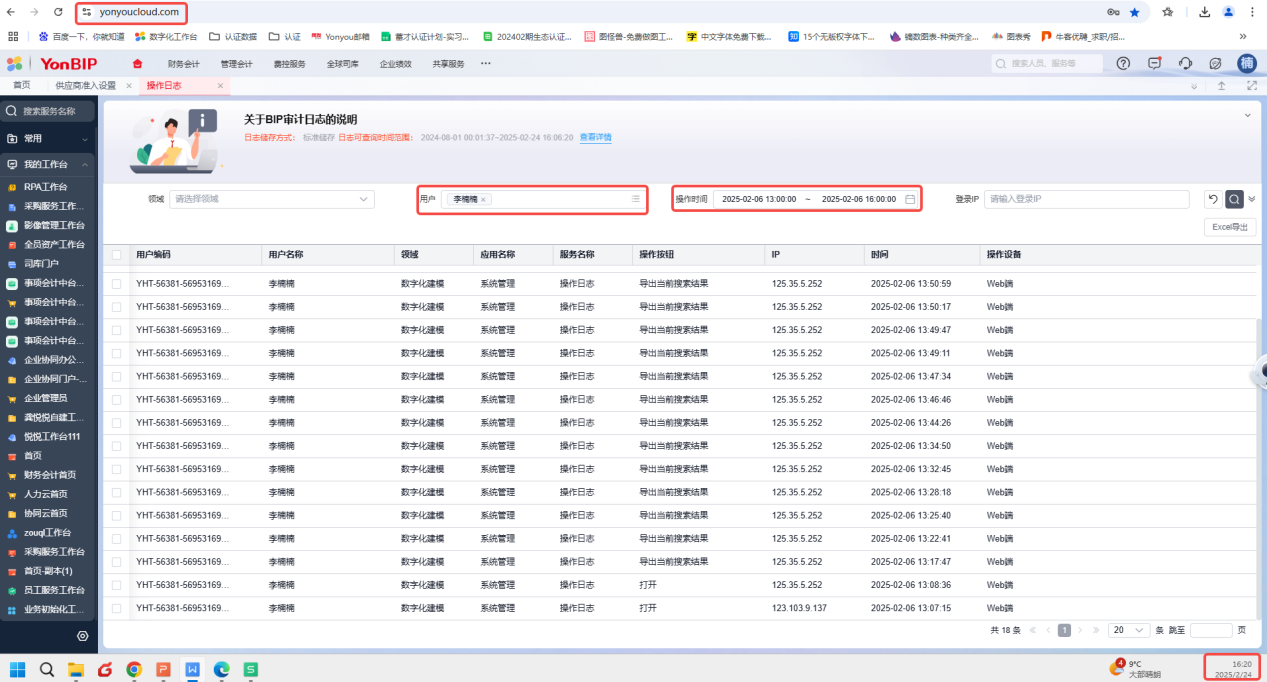
Task: Check the row with IP 123.103.9.137
Action: [117, 608]
